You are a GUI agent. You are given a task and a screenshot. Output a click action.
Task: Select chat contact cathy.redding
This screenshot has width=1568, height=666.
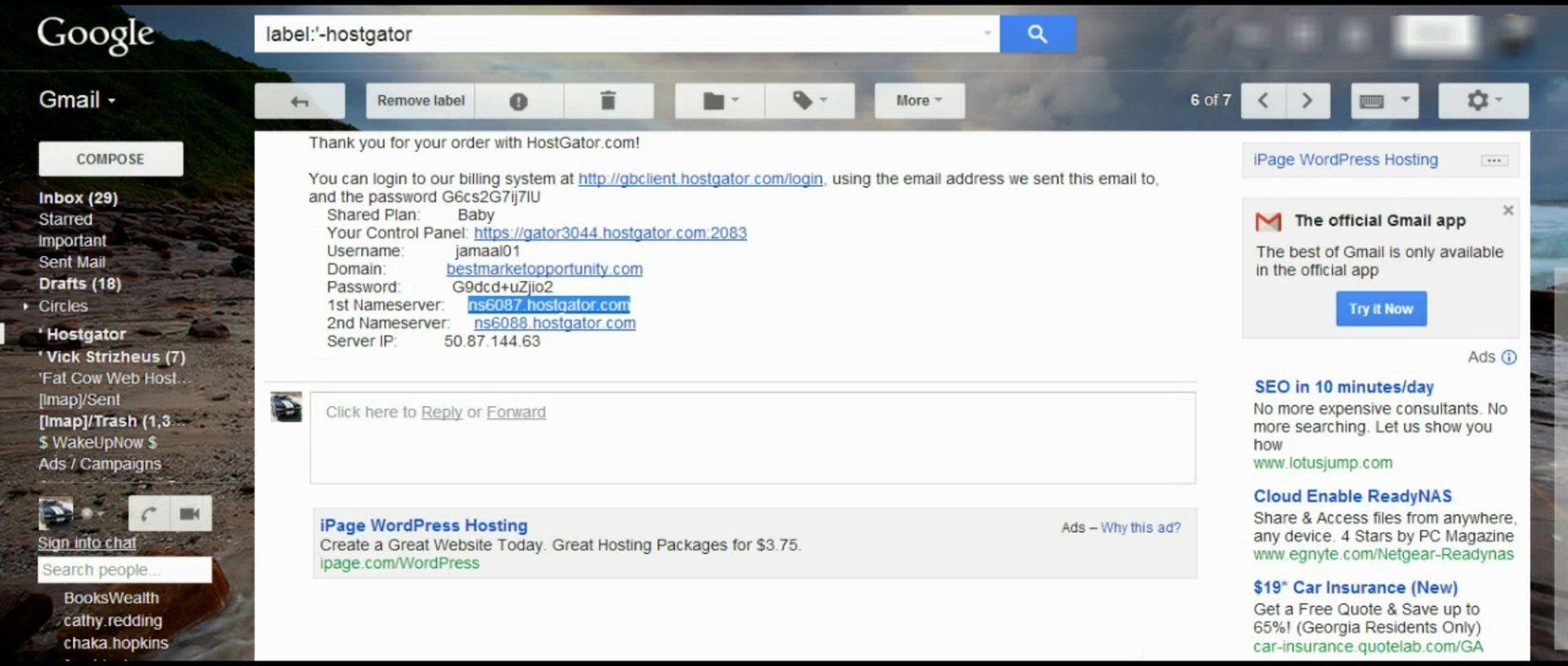[x=112, y=620]
